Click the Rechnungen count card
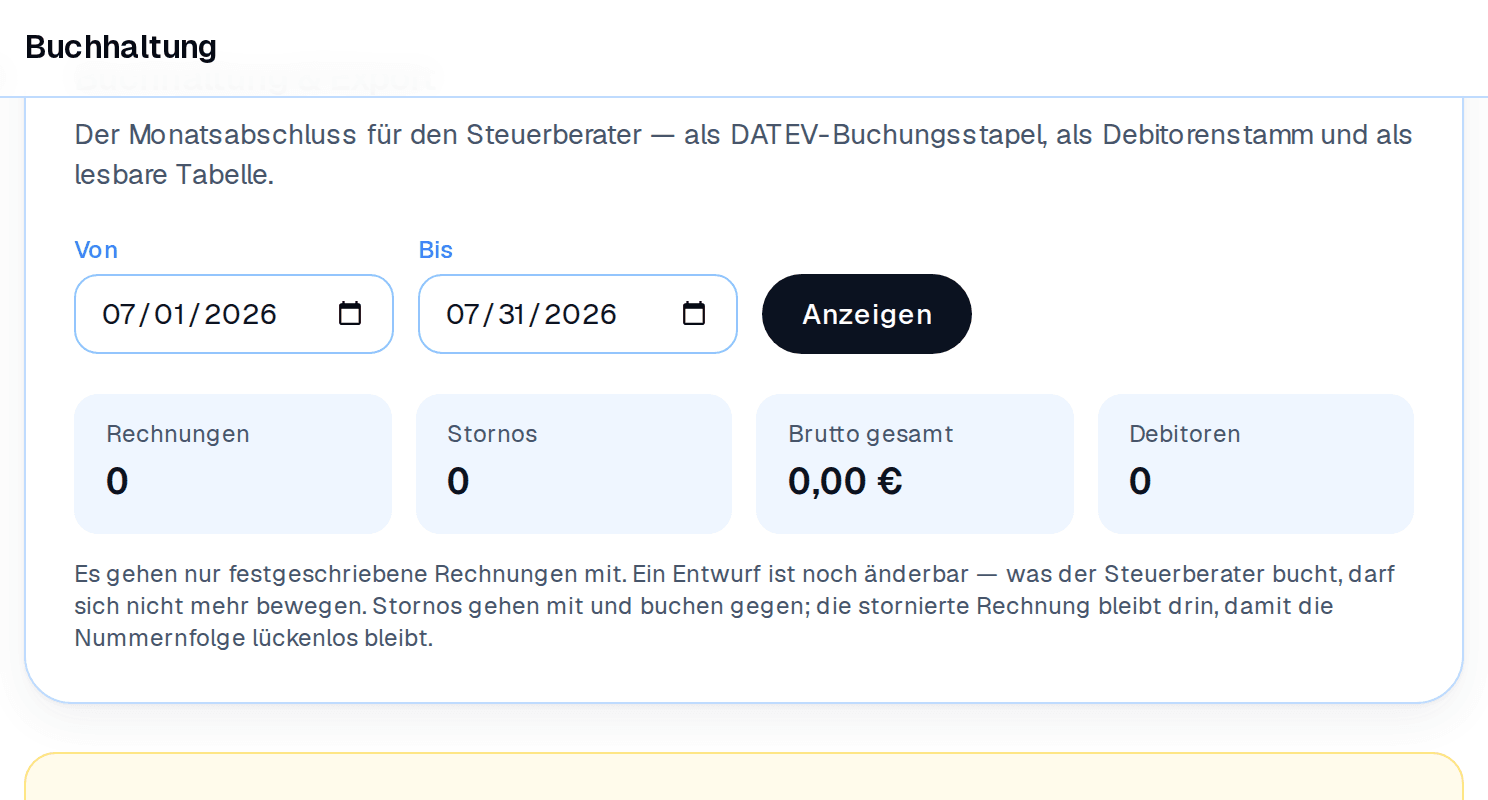Screen dimensions: 1488x800 [233, 464]
